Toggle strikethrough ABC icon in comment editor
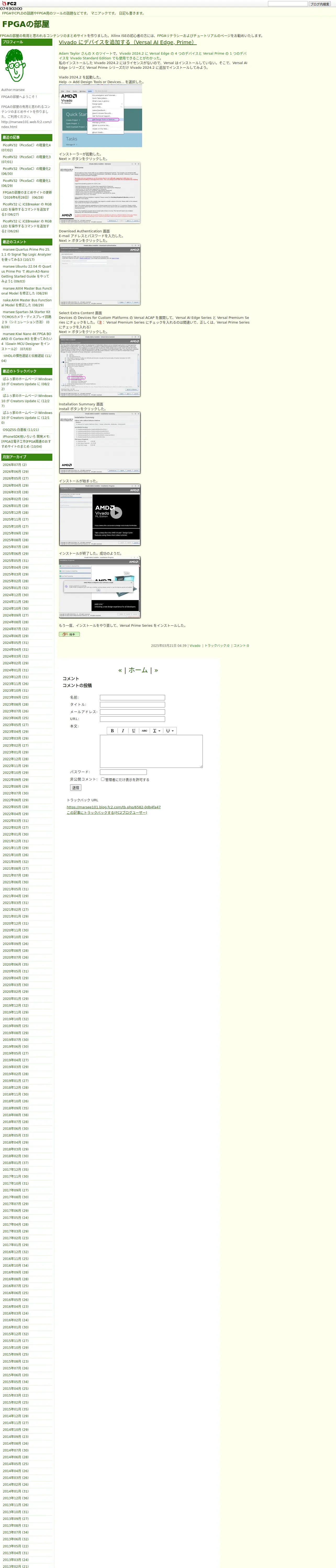Screen dimensions: 336x1568 [144, 730]
